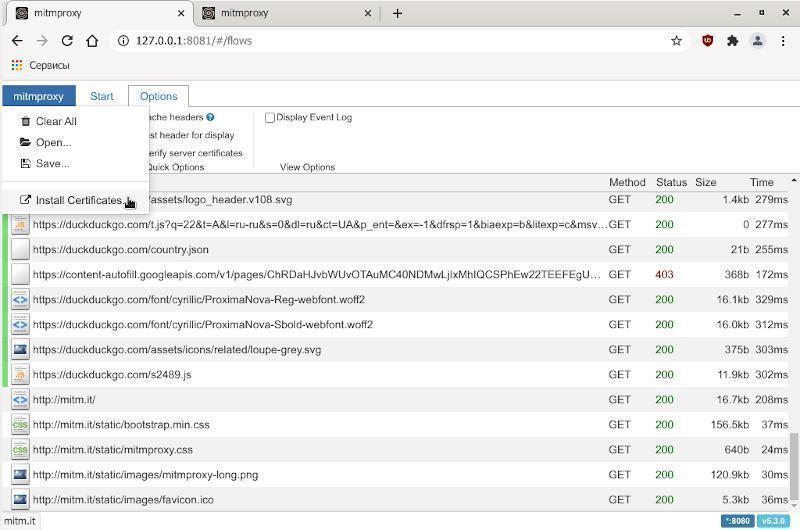Click the v5.3.0 version badge
This screenshot has width=800, height=530.
pos(773,521)
